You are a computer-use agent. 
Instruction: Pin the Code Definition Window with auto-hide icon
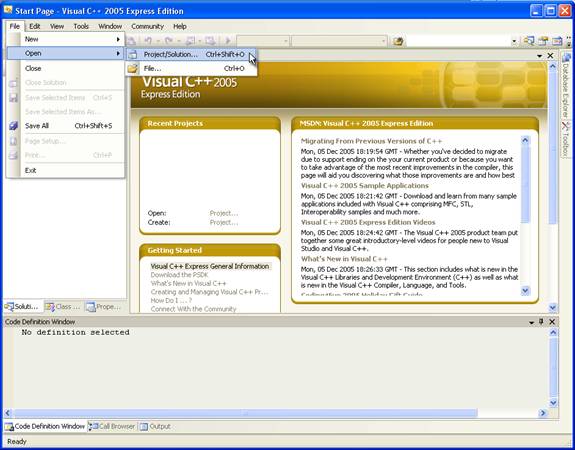point(541,322)
